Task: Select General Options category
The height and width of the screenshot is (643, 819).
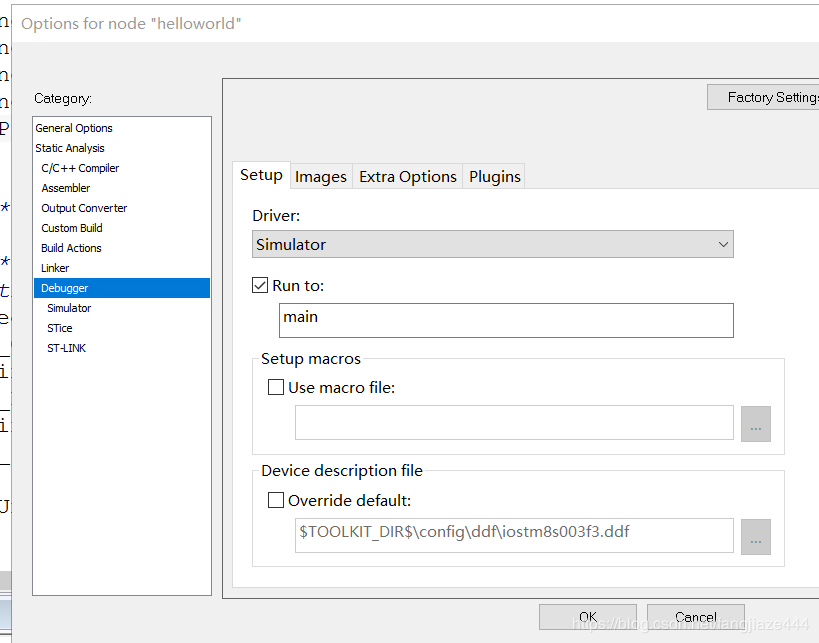Action: click(x=74, y=128)
